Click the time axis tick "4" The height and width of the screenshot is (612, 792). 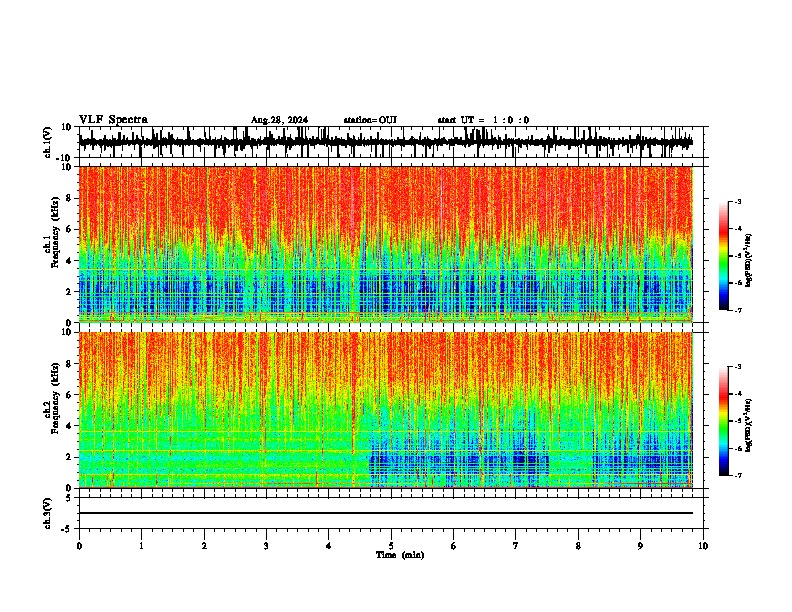(329, 546)
